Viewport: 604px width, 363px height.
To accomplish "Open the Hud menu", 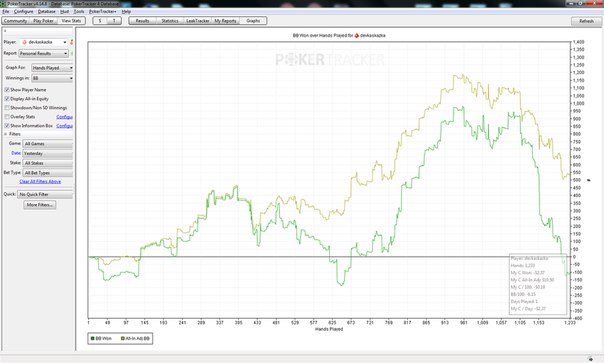I will (x=64, y=12).
